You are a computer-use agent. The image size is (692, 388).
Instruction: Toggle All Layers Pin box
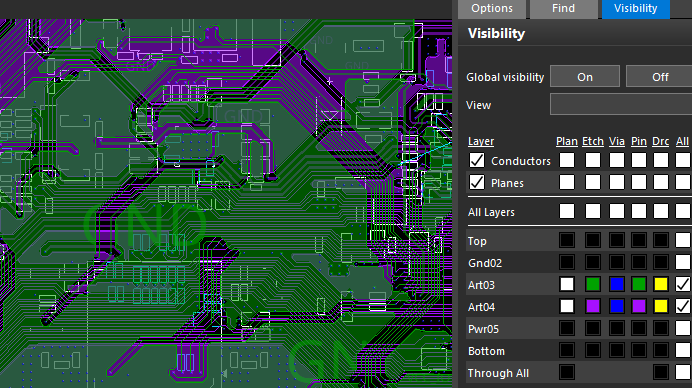tap(639, 211)
